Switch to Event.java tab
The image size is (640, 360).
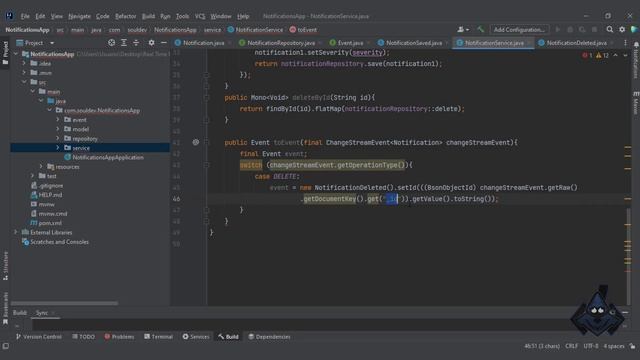click(x=350, y=43)
